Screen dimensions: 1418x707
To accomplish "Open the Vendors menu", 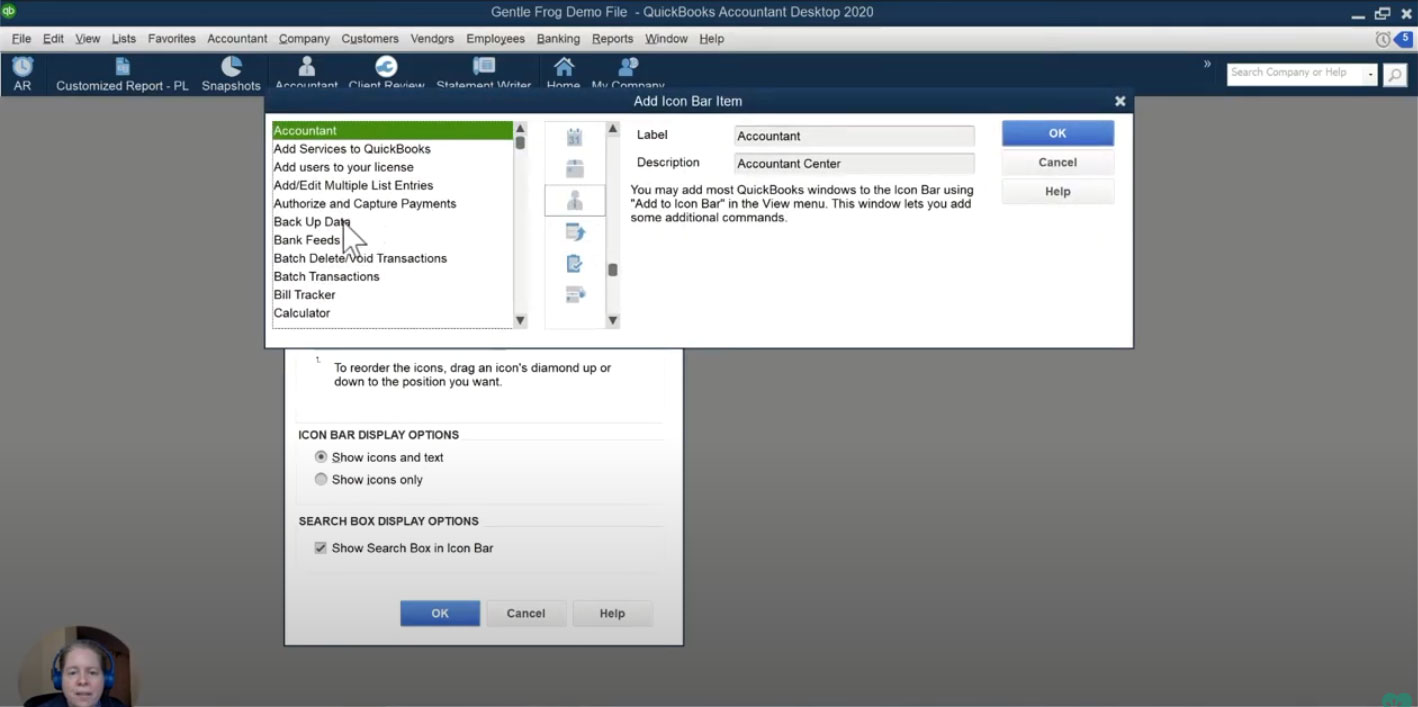I will click(432, 39).
